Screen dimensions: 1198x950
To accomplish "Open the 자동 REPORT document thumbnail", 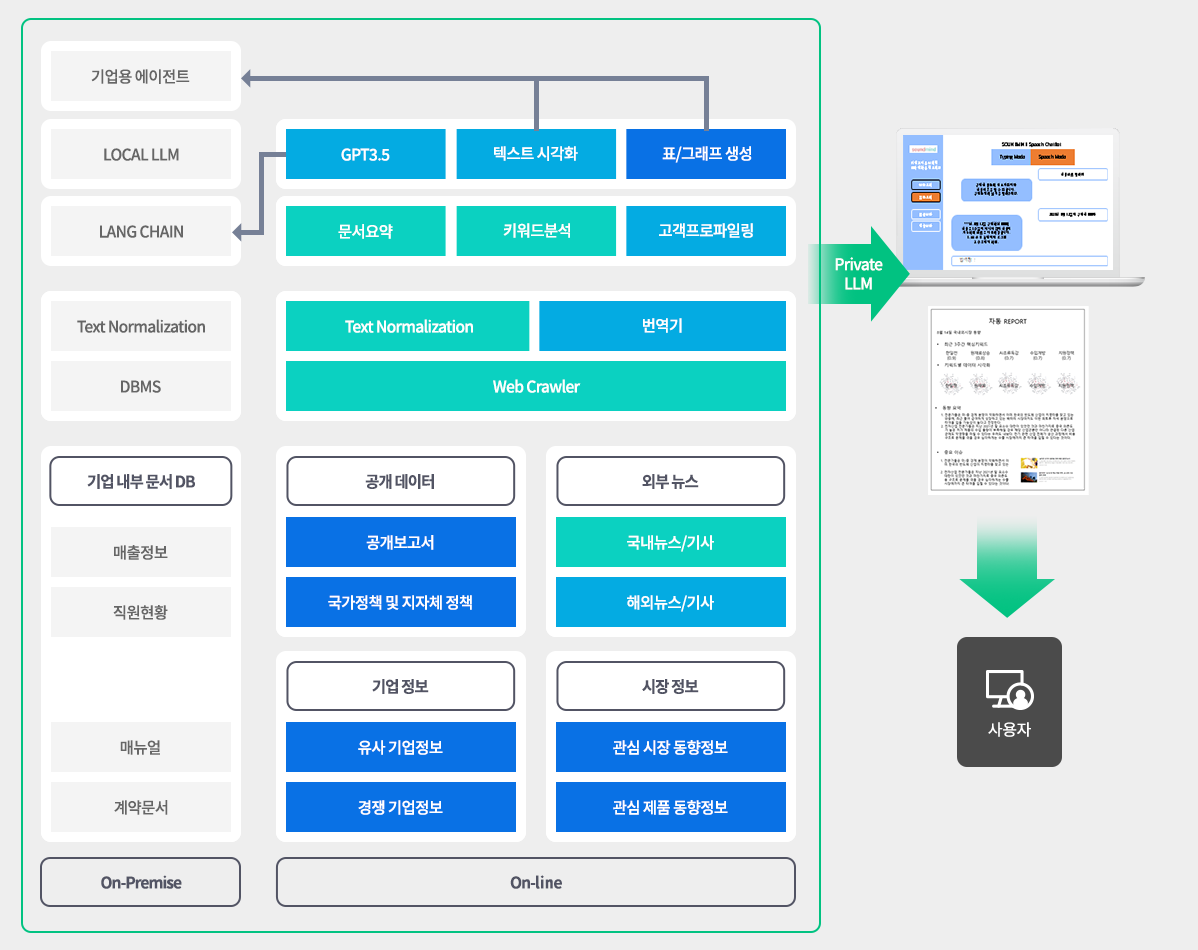I will pyautogui.click(x=1007, y=400).
